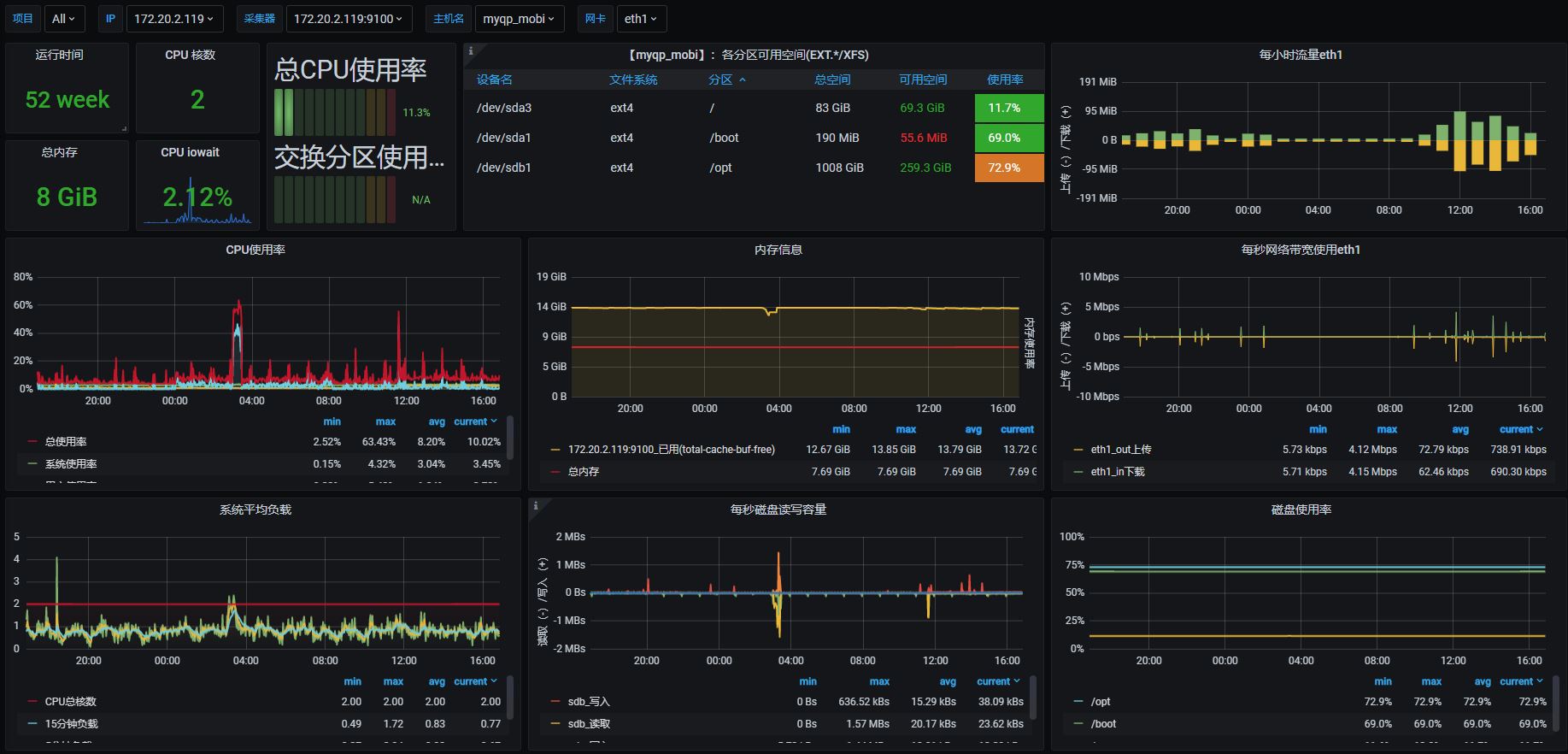Toggle 总内存 series in memory legend
The image size is (1568, 754).
584,472
